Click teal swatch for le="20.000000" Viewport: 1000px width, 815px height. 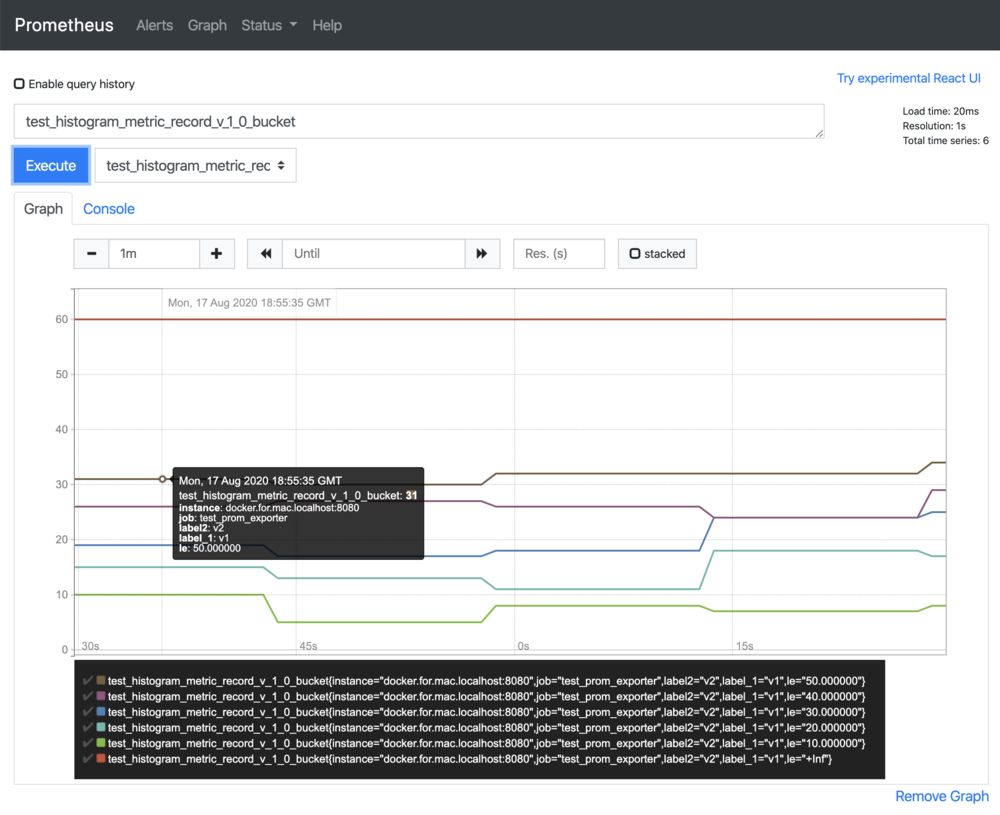pyautogui.click(x=101, y=727)
